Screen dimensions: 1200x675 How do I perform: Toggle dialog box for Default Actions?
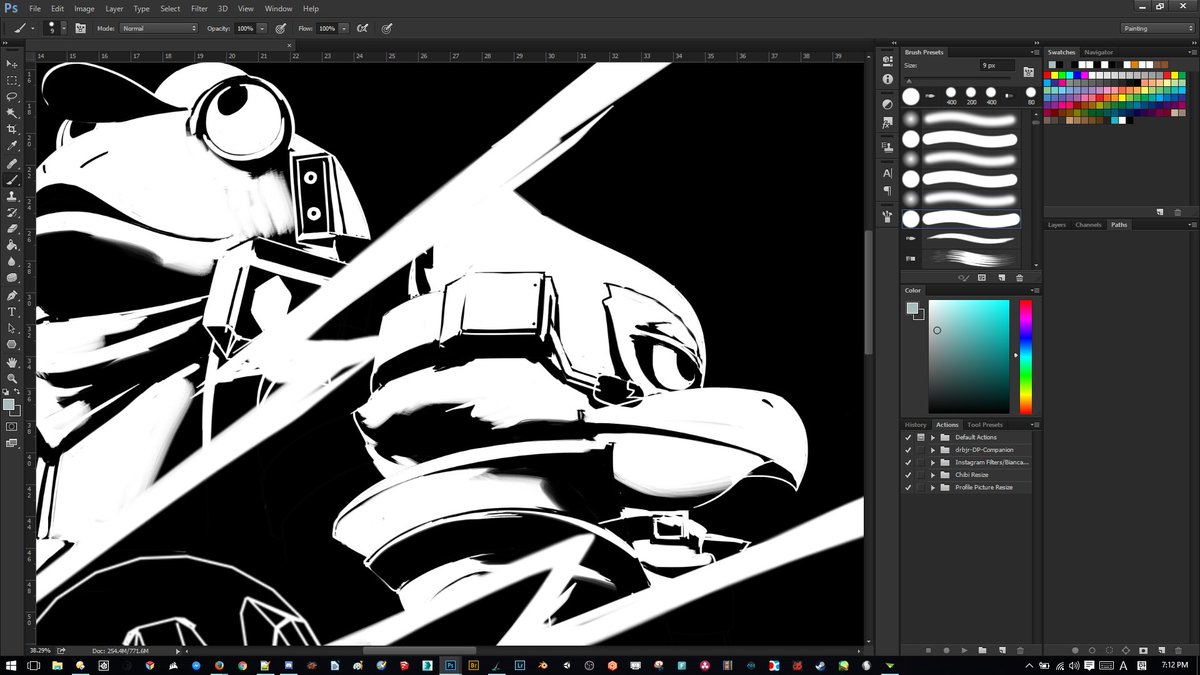(920, 437)
